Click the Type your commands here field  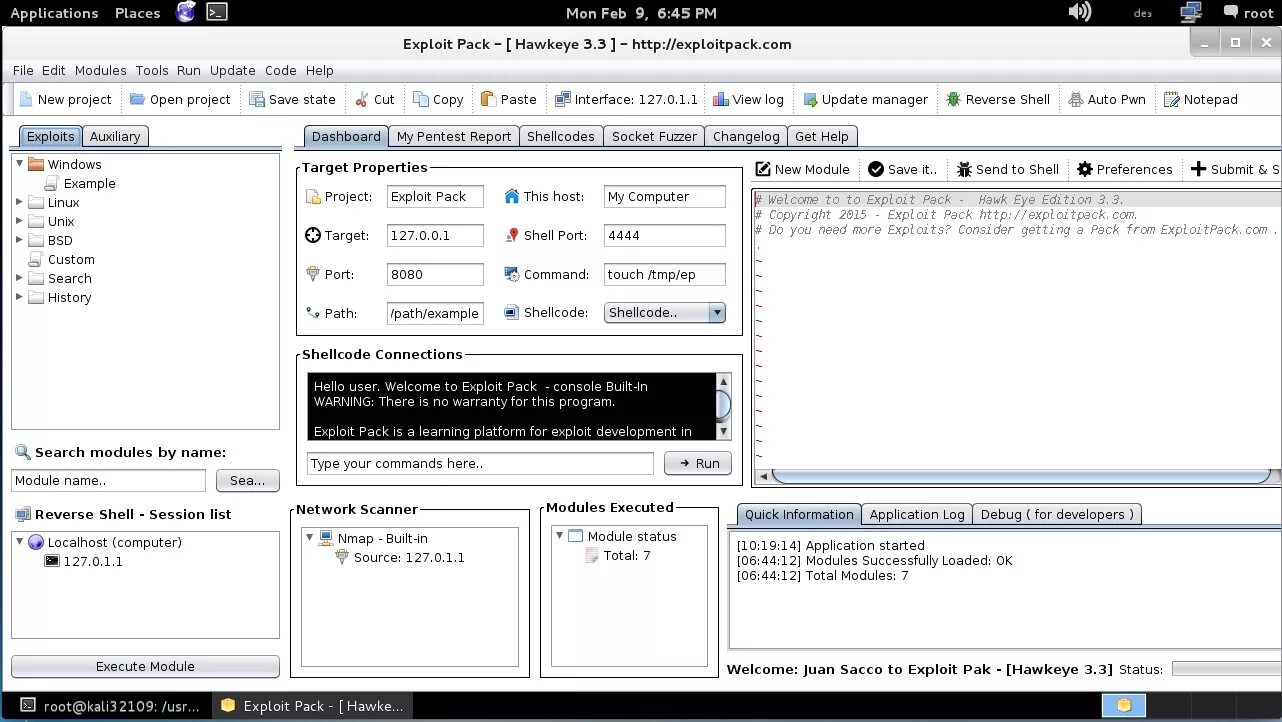480,463
